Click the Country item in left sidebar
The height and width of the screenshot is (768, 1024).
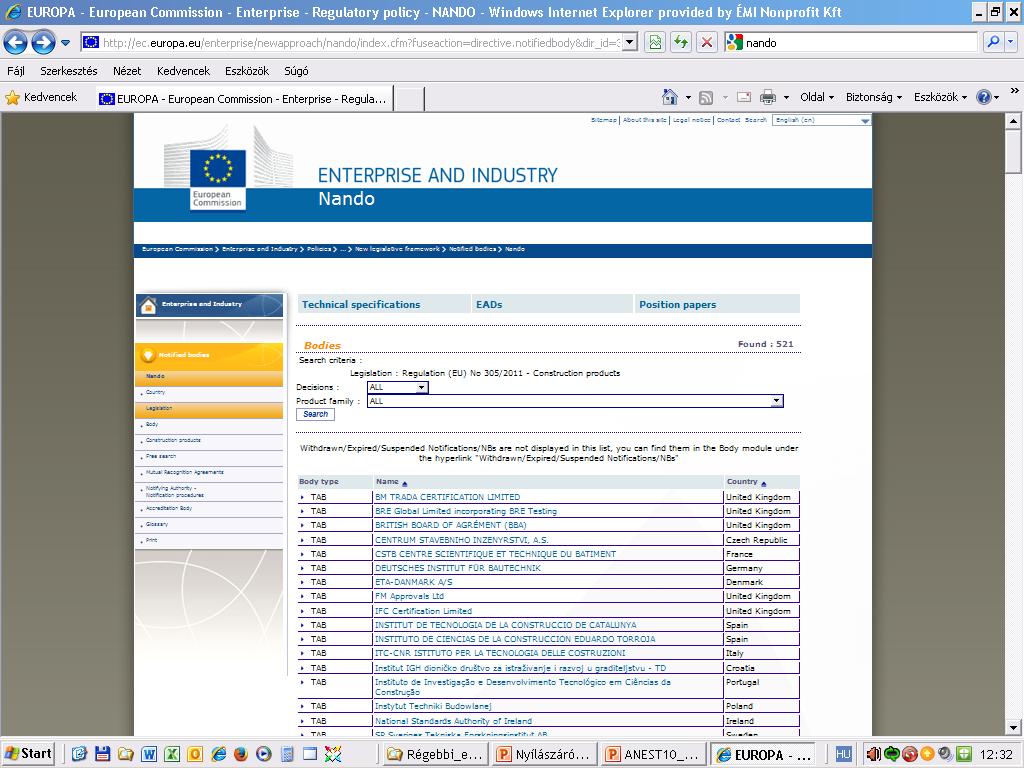click(155, 392)
